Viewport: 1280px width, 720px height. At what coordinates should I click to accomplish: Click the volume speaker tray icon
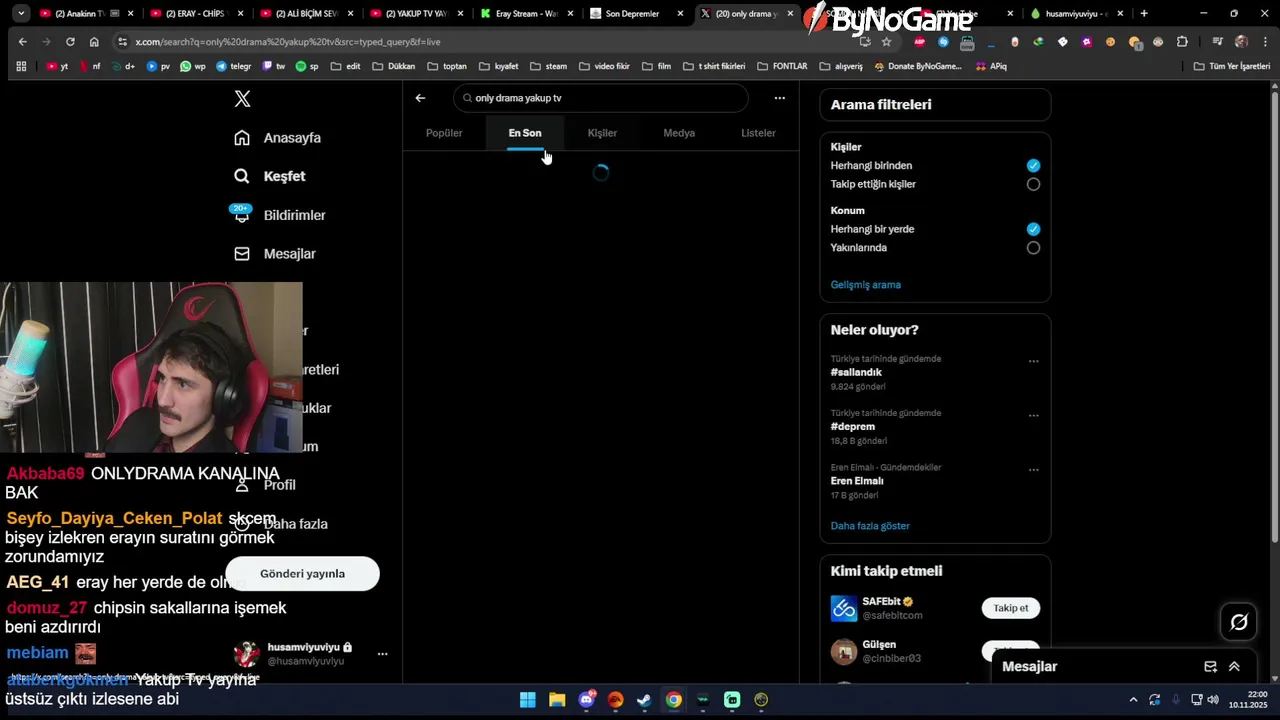(x=1213, y=700)
